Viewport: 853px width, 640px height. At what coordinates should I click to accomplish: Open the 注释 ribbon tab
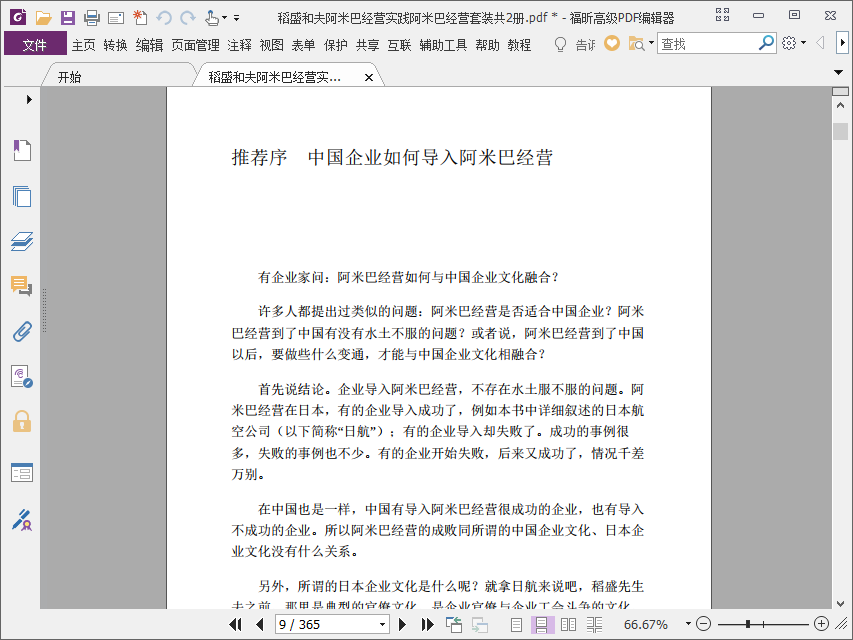point(239,45)
